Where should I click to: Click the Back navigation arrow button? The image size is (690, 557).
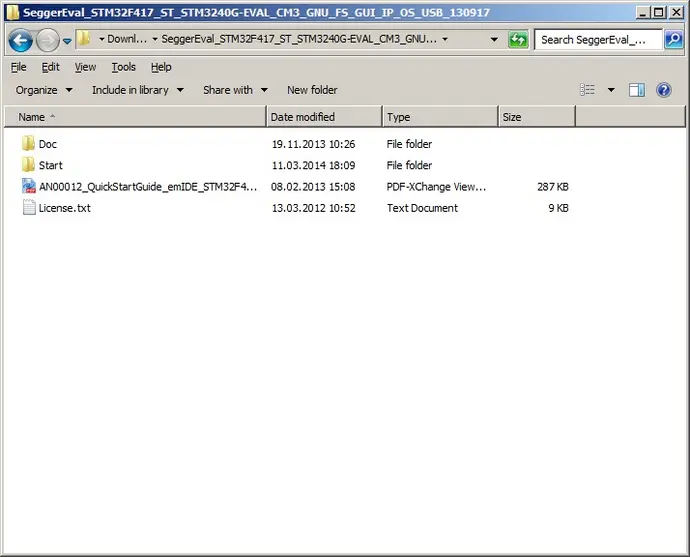pyautogui.click(x=21, y=41)
